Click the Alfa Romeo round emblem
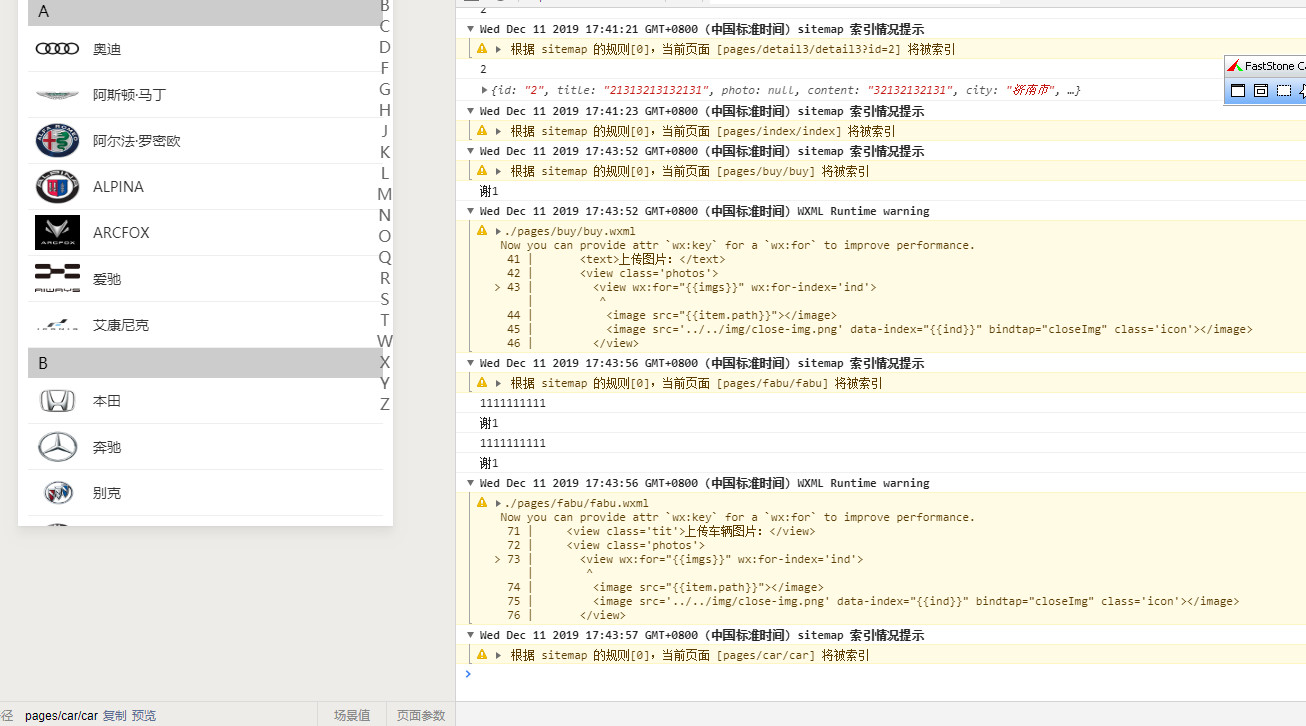The width and height of the screenshot is (1306, 726). point(57,141)
